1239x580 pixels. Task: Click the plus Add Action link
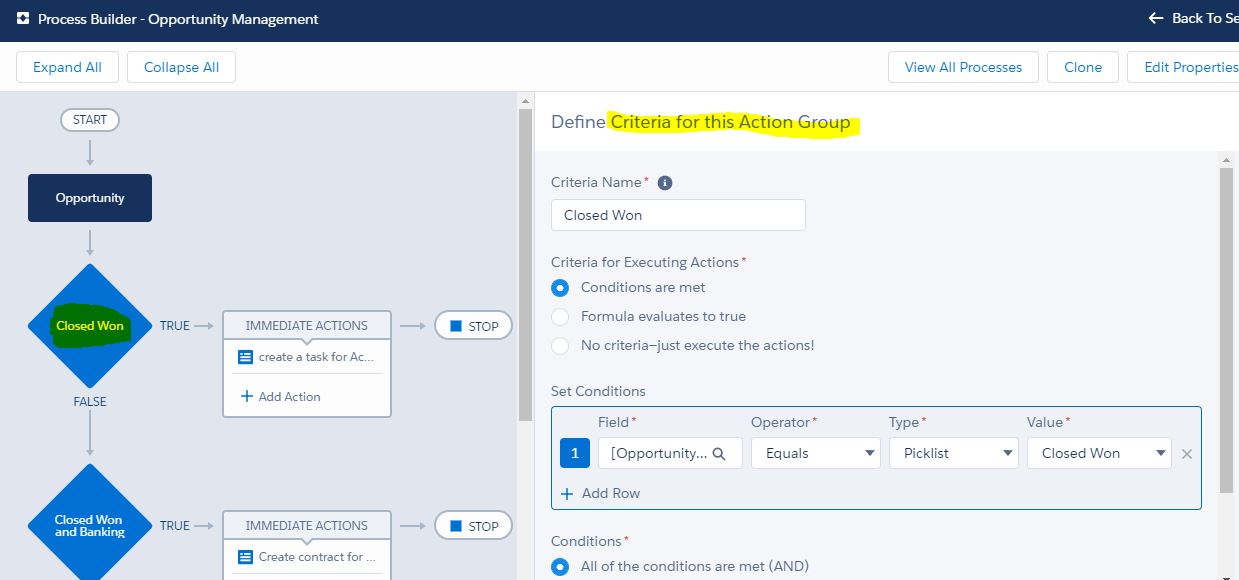tap(281, 396)
